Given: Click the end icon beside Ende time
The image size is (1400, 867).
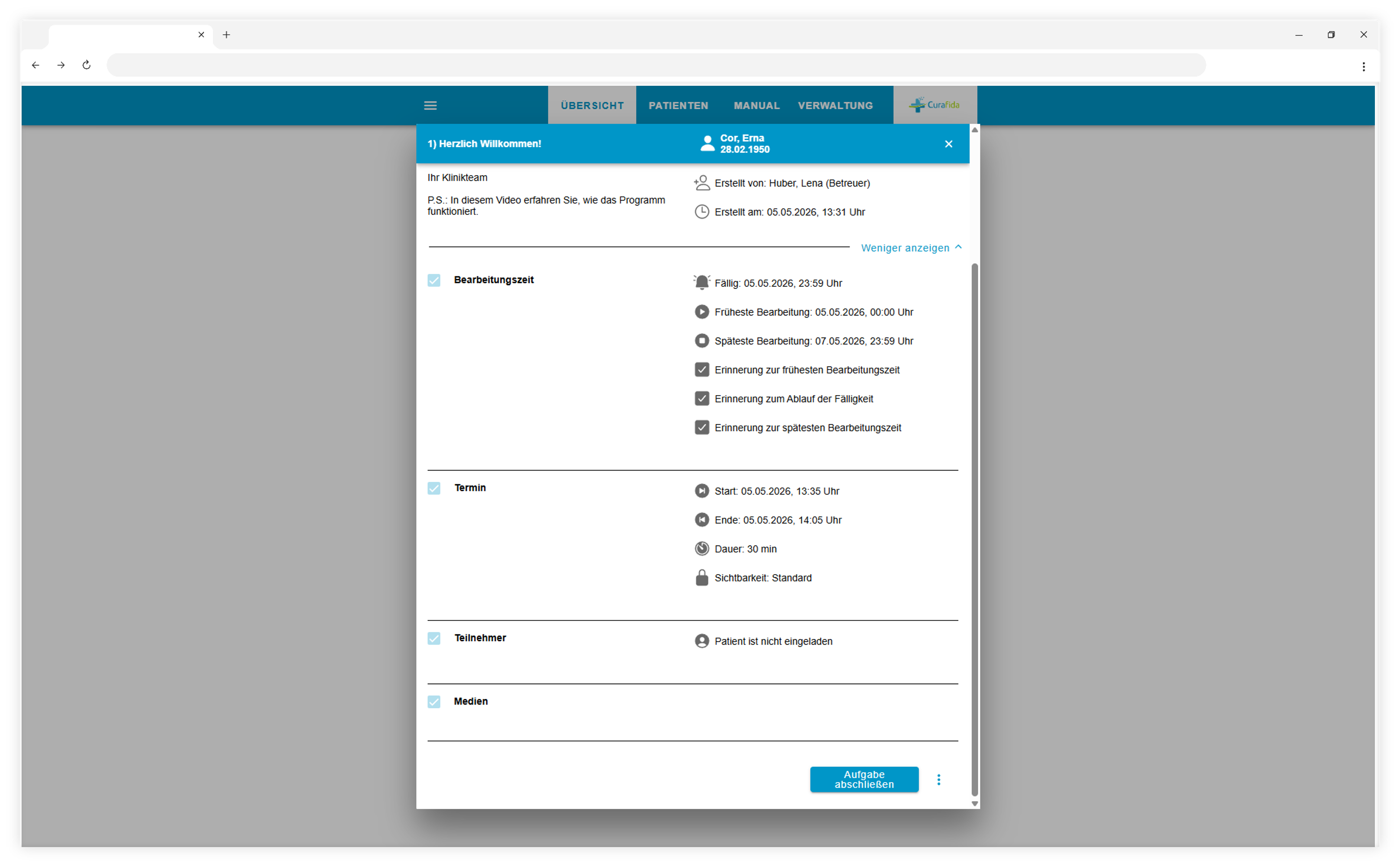Looking at the screenshot, I should tap(702, 520).
